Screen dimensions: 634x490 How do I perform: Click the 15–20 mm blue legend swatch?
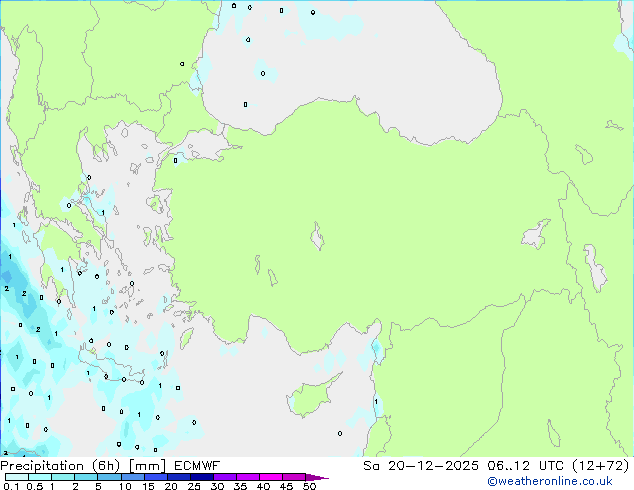click(x=156, y=477)
